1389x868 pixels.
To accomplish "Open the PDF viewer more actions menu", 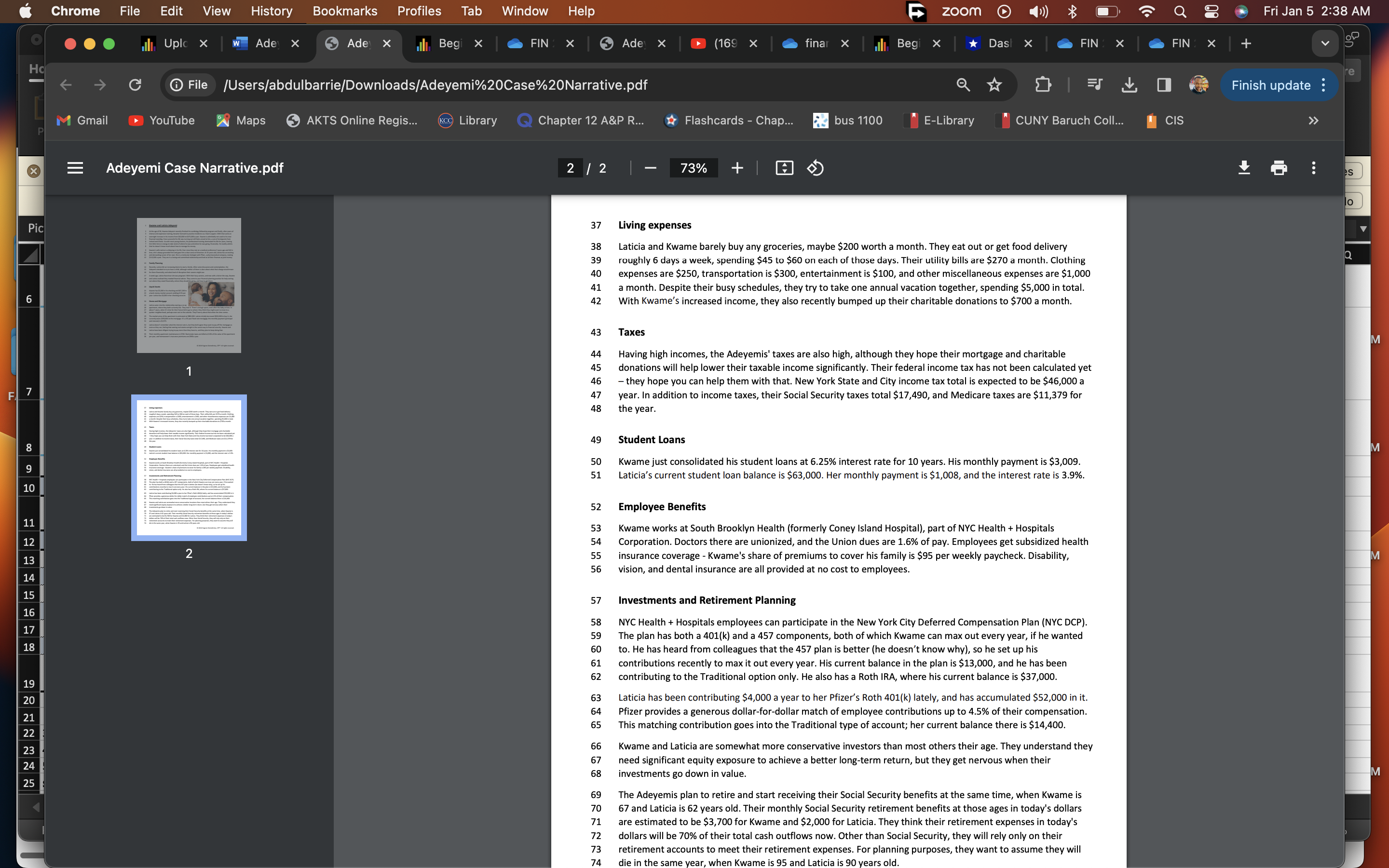I will [x=1313, y=168].
